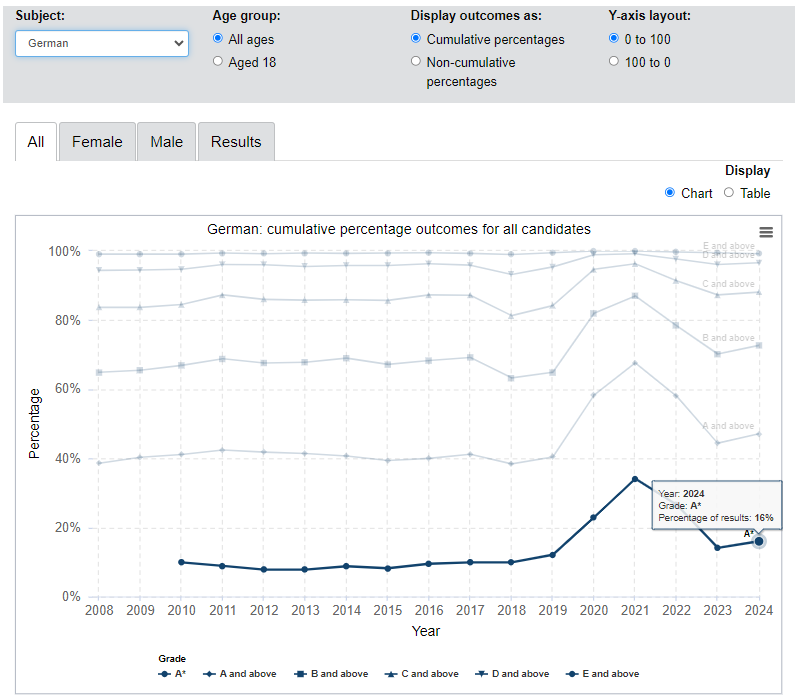
Task: Toggle B and above legend series
Action: [331, 674]
